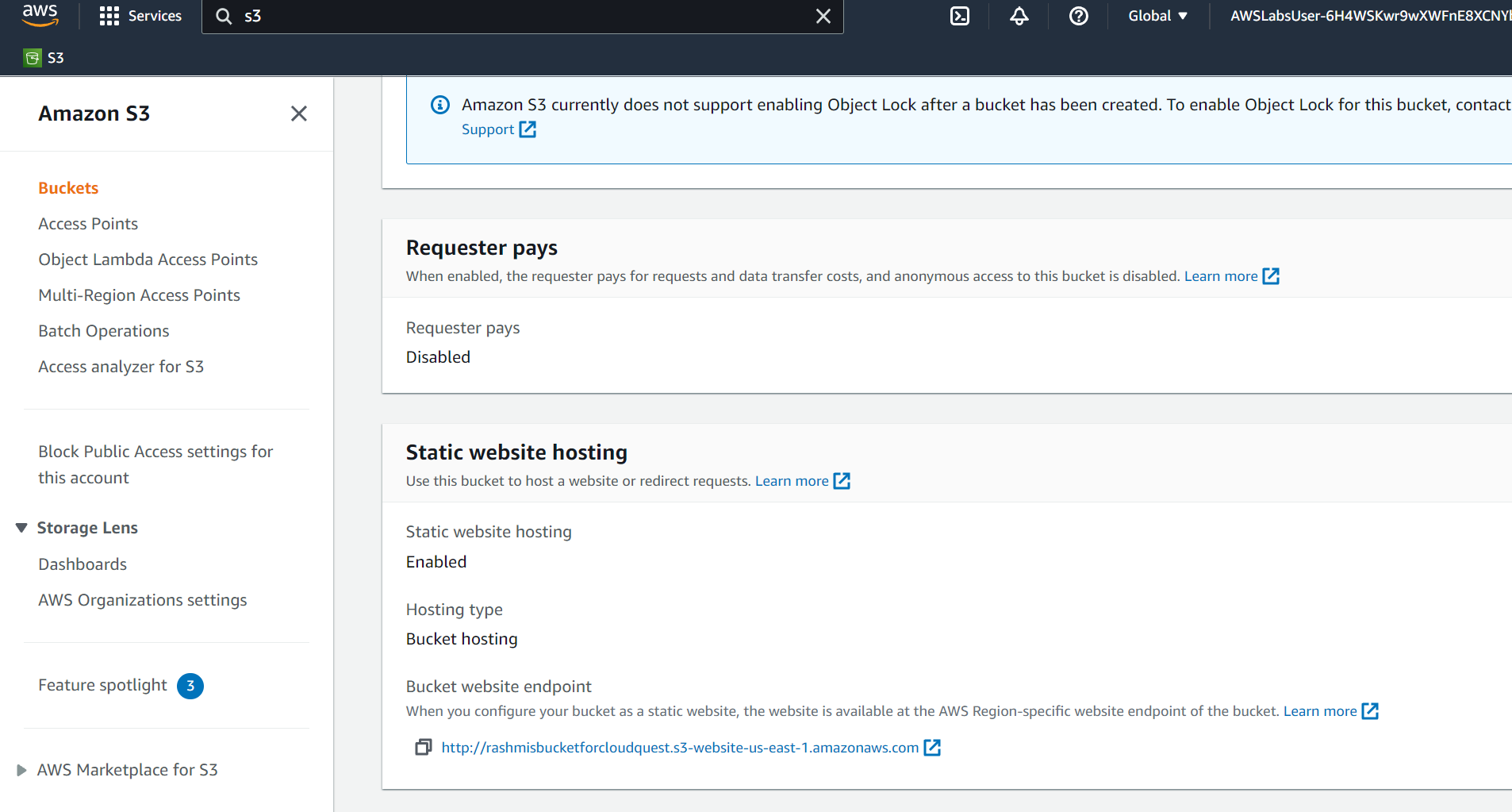Click the AWS logo to go home
The height and width of the screenshot is (812, 1512).
(39, 15)
